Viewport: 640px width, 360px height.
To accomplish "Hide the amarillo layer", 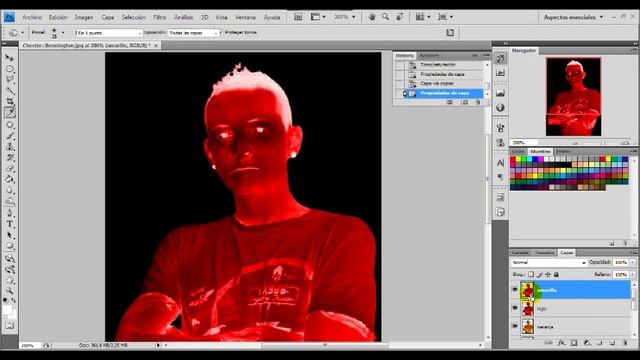I will (x=515, y=290).
